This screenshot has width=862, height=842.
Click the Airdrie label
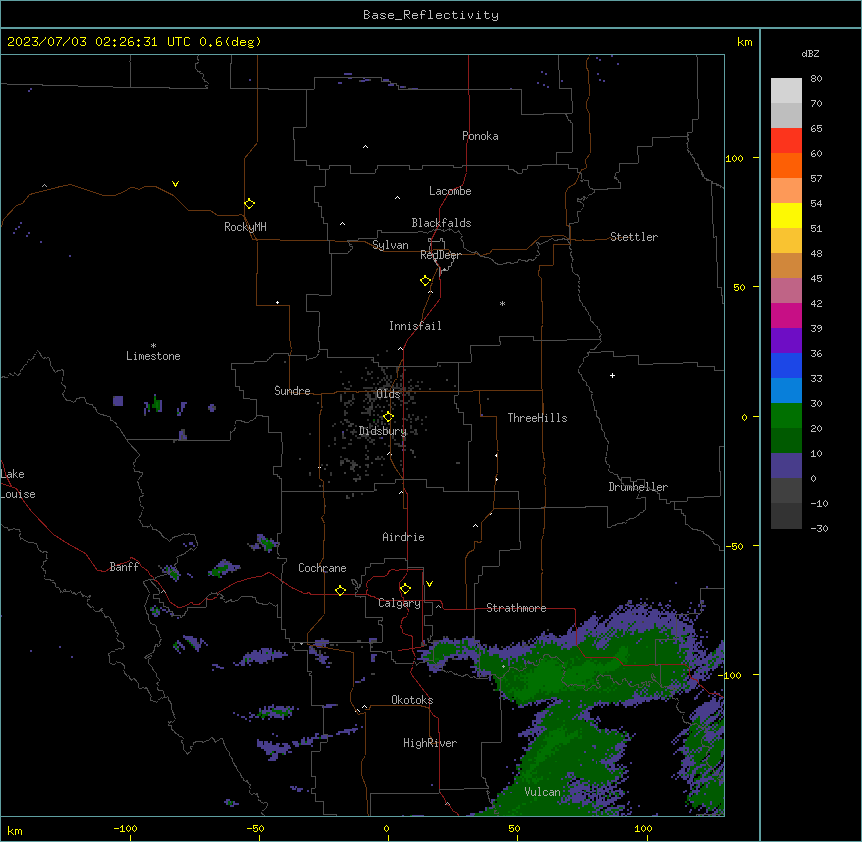(x=403, y=537)
